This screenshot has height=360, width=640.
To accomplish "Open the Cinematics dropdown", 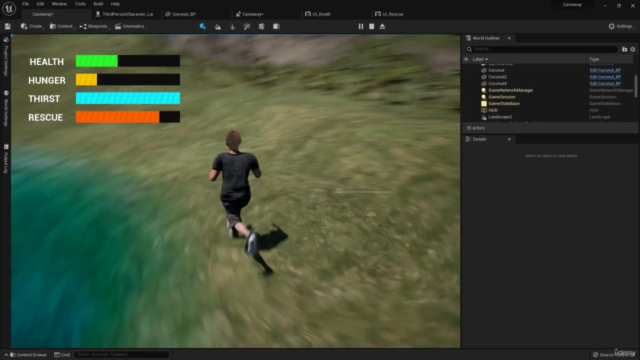I will click(x=130, y=27).
